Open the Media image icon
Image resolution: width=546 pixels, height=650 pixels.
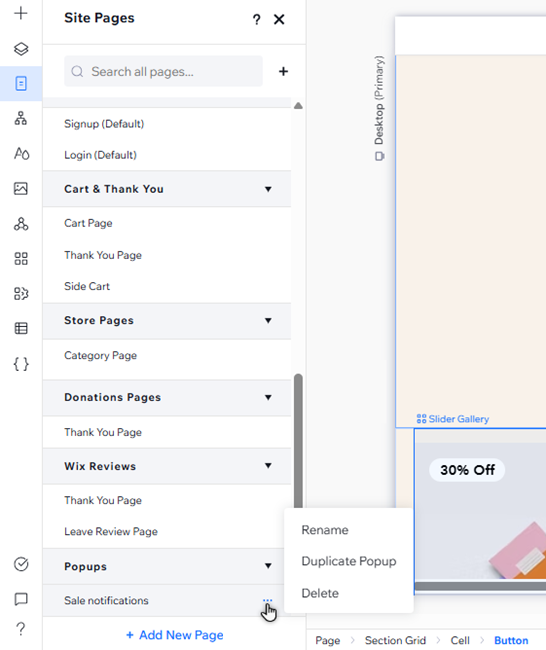click(21, 189)
